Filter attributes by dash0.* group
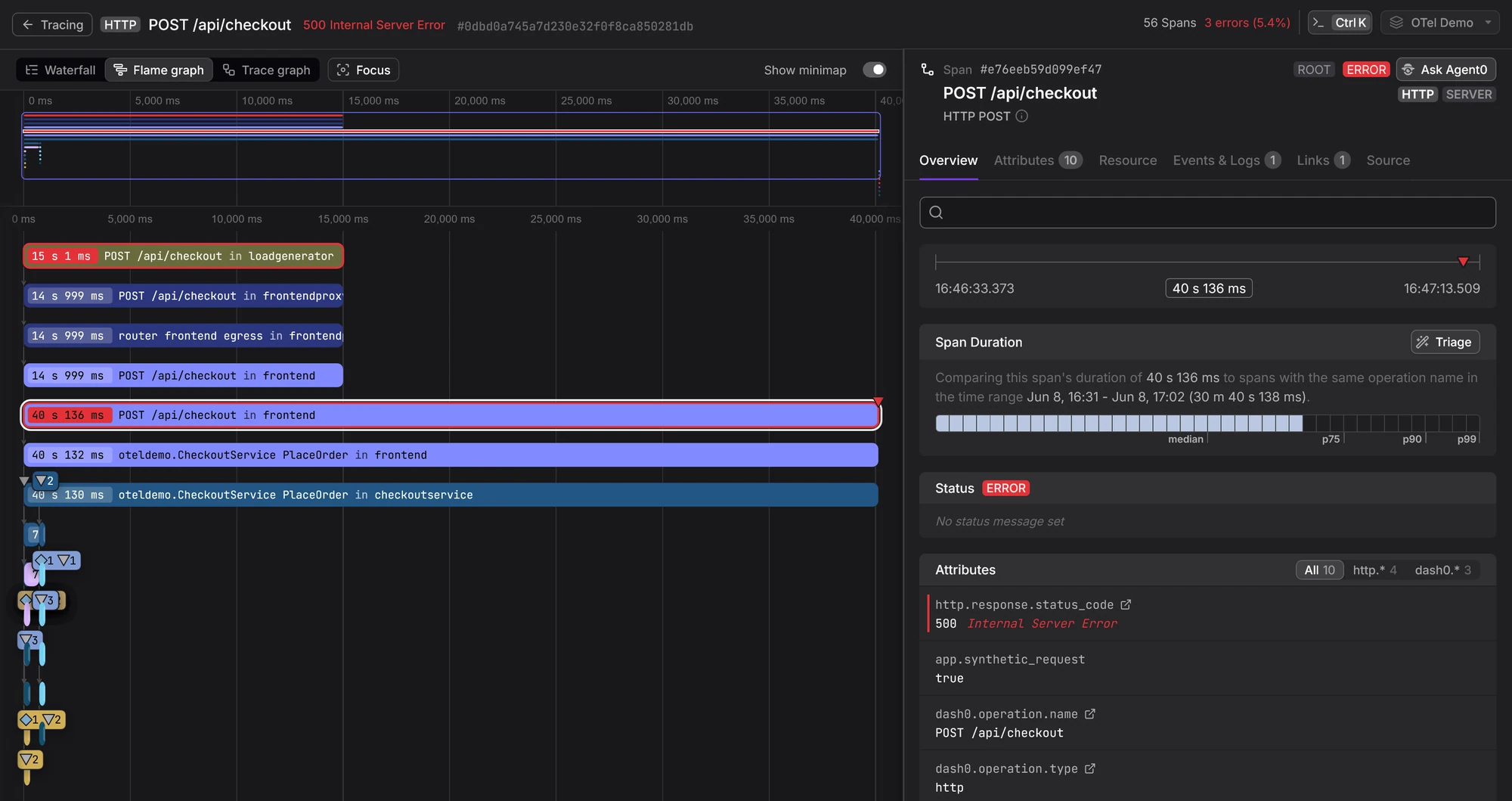This screenshot has height=801, width=1512. click(1442, 570)
